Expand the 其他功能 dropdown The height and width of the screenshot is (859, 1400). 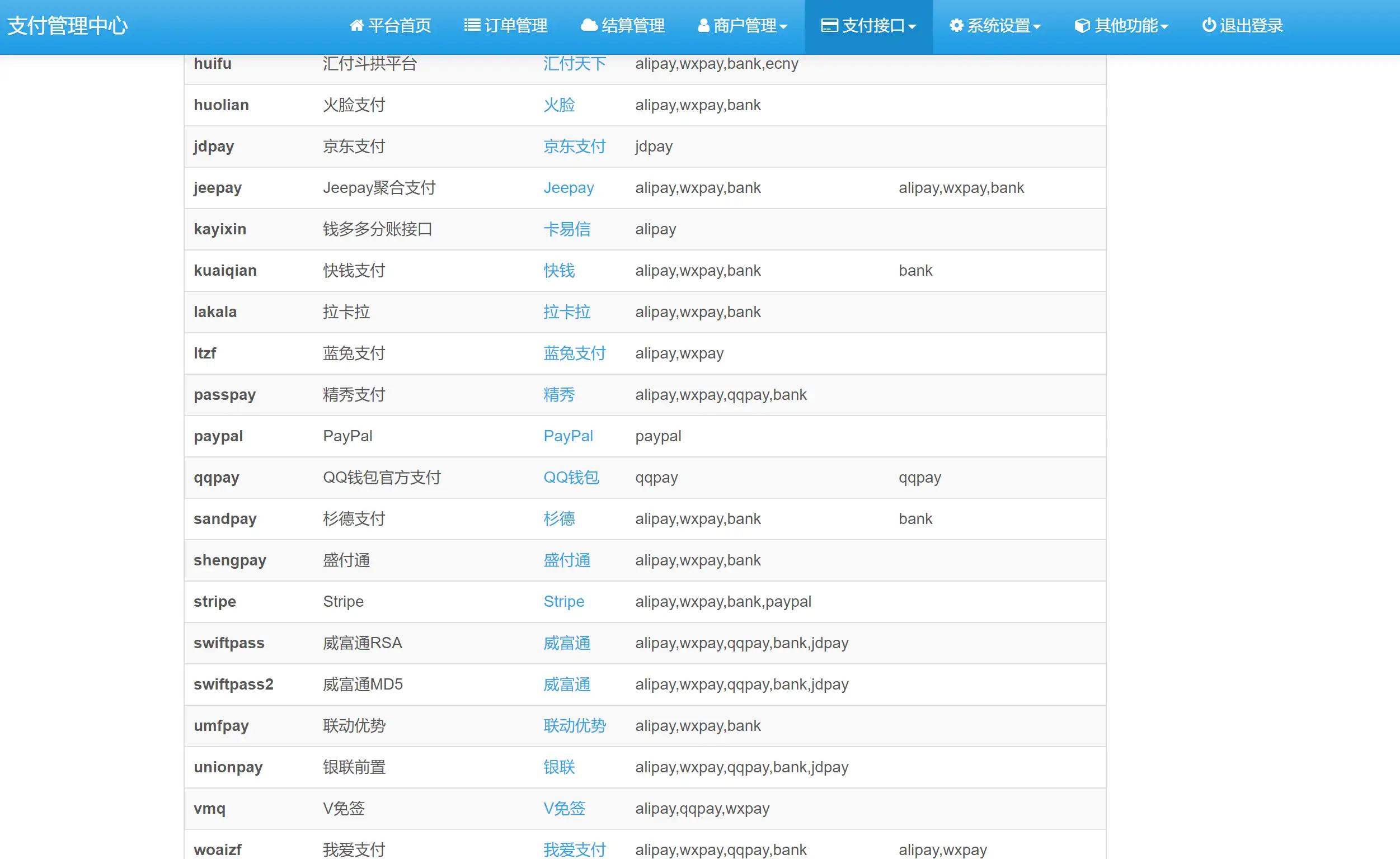click(1121, 25)
